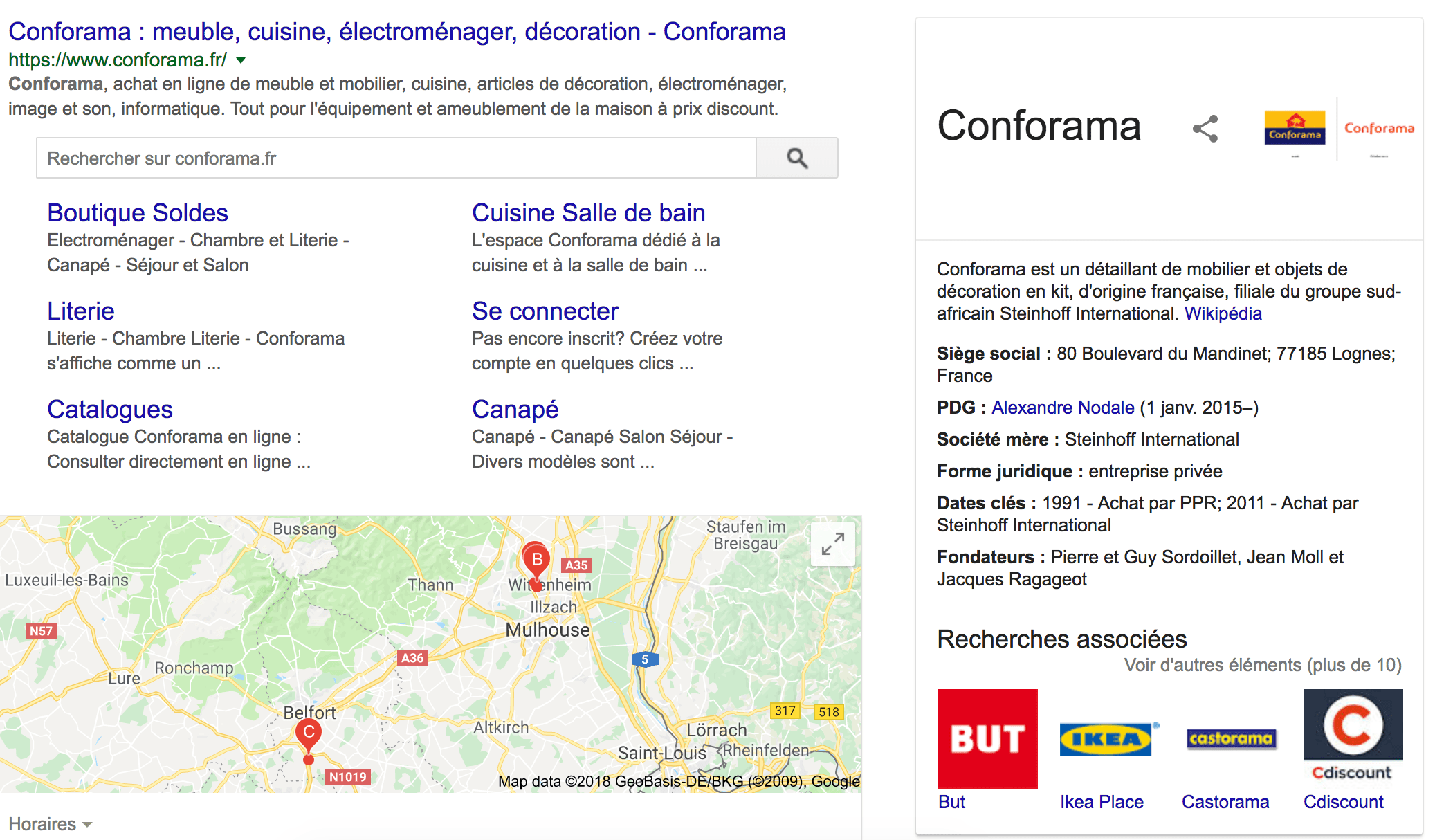
Task: Open the Boutique Soldes sitelink
Action: coord(138,213)
